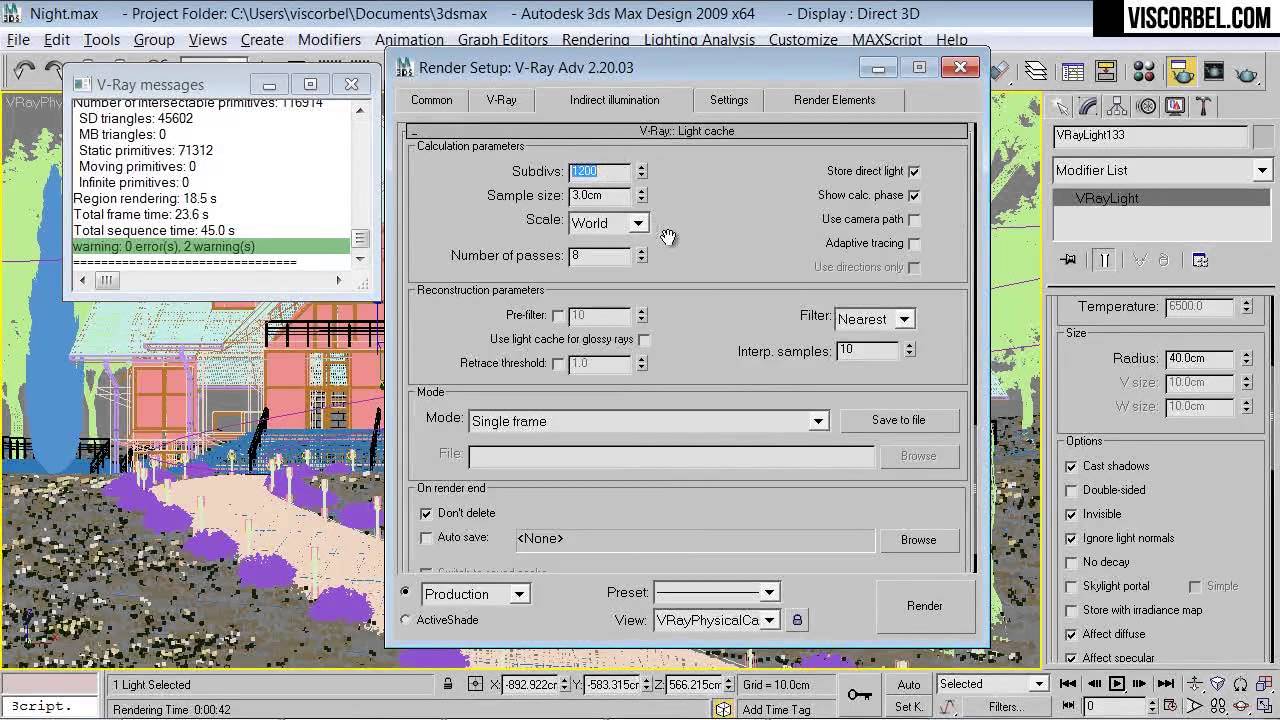Image resolution: width=1280 pixels, height=720 pixels.
Task: Switch to the Common tab
Action: (x=431, y=100)
